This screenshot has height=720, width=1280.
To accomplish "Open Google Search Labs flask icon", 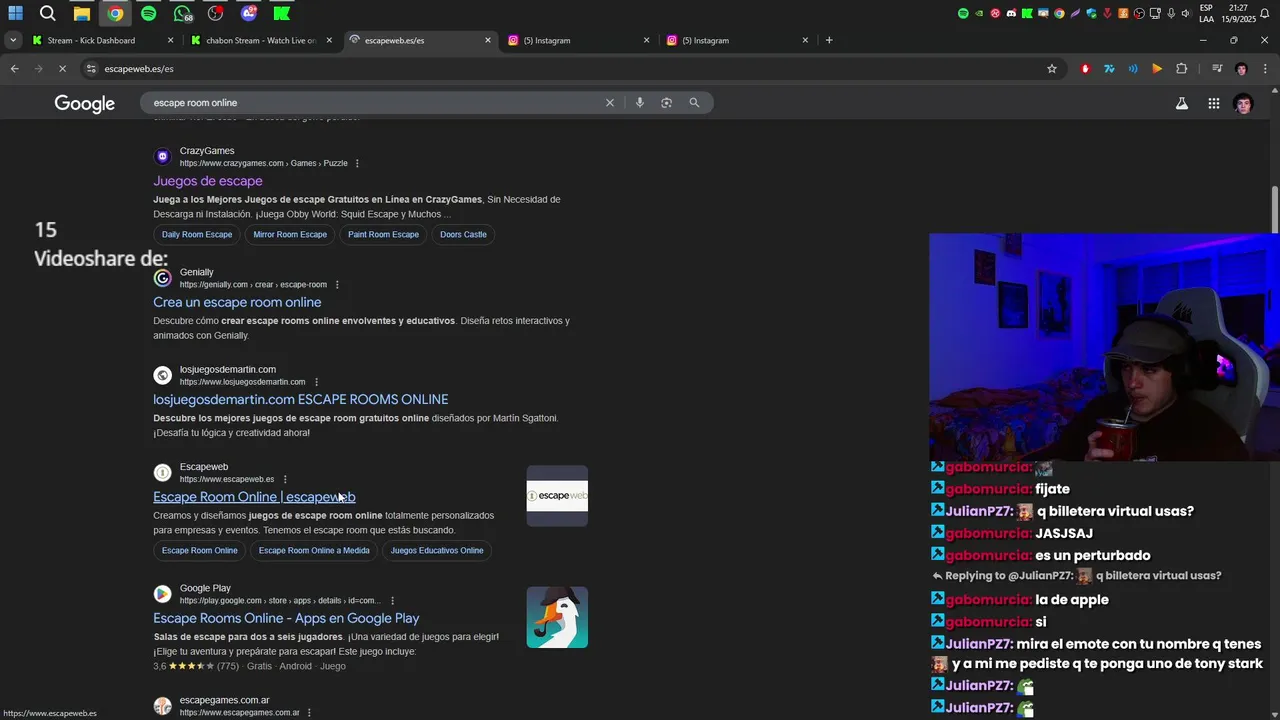I will [x=1182, y=103].
